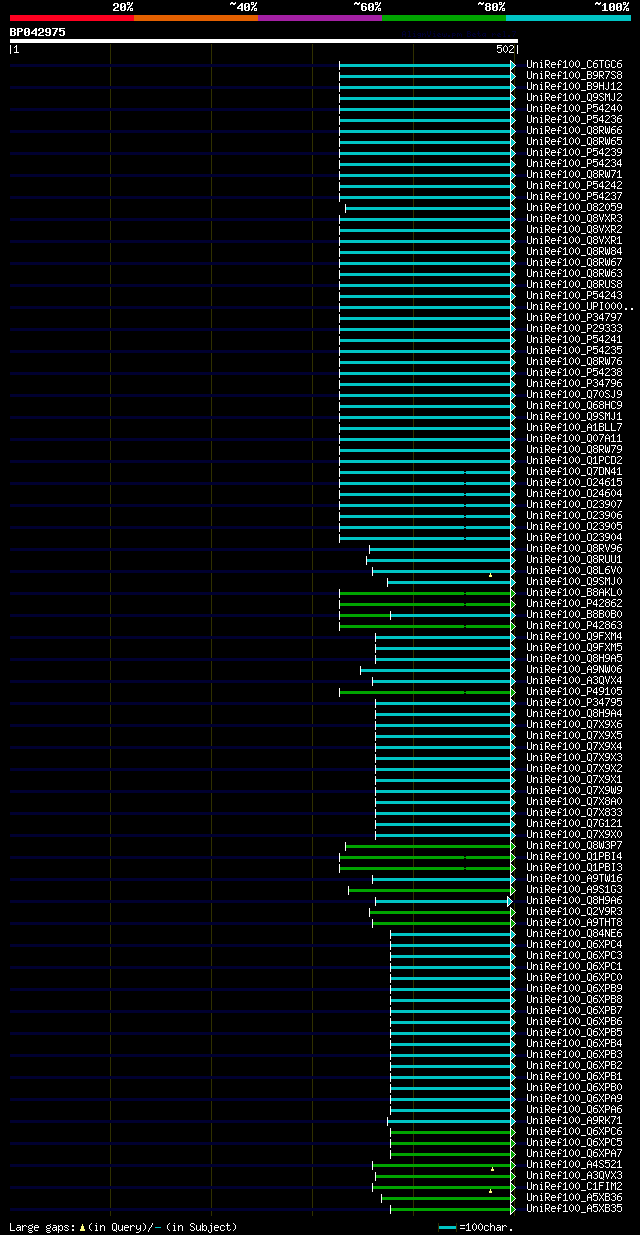Select the UniRef100_A9NW06 label

tap(574, 669)
